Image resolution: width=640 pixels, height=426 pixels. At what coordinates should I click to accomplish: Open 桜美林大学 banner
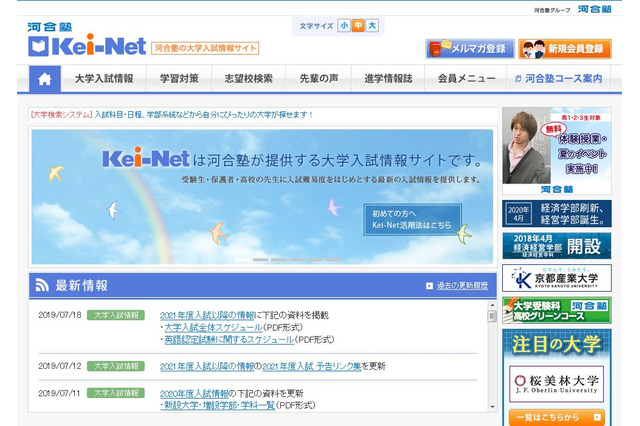click(557, 384)
